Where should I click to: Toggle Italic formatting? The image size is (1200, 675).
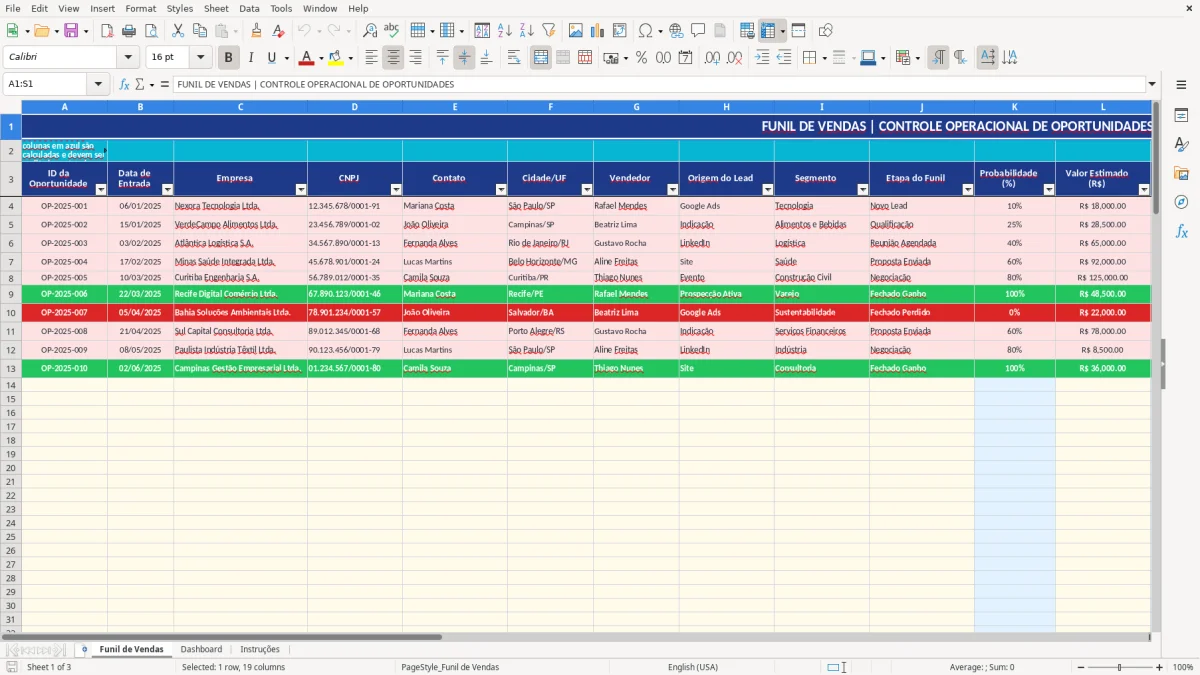point(251,58)
